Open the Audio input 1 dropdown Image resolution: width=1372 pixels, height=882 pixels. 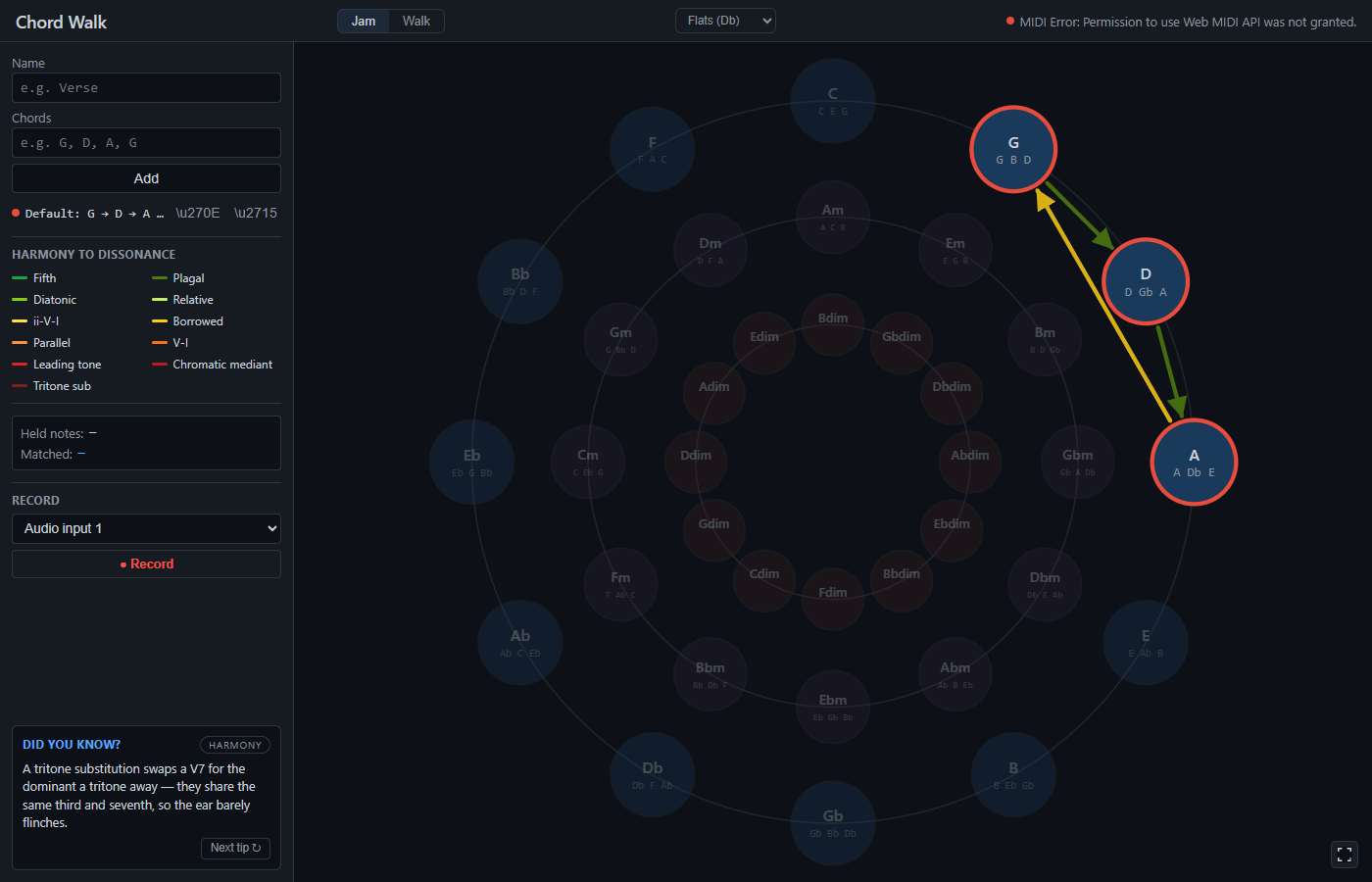[146, 528]
